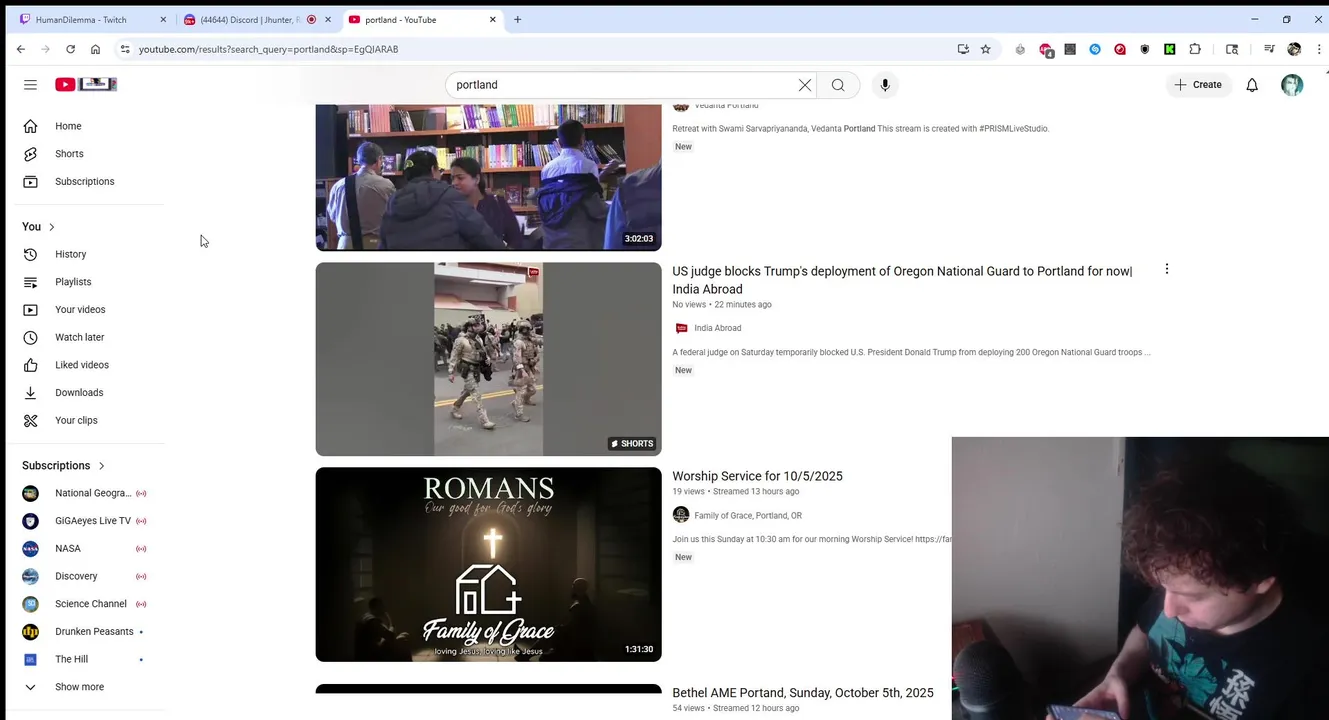Click Family of Grace, Portland, OR channel name
The image size is (1329, 720).
tap(748, 515)
